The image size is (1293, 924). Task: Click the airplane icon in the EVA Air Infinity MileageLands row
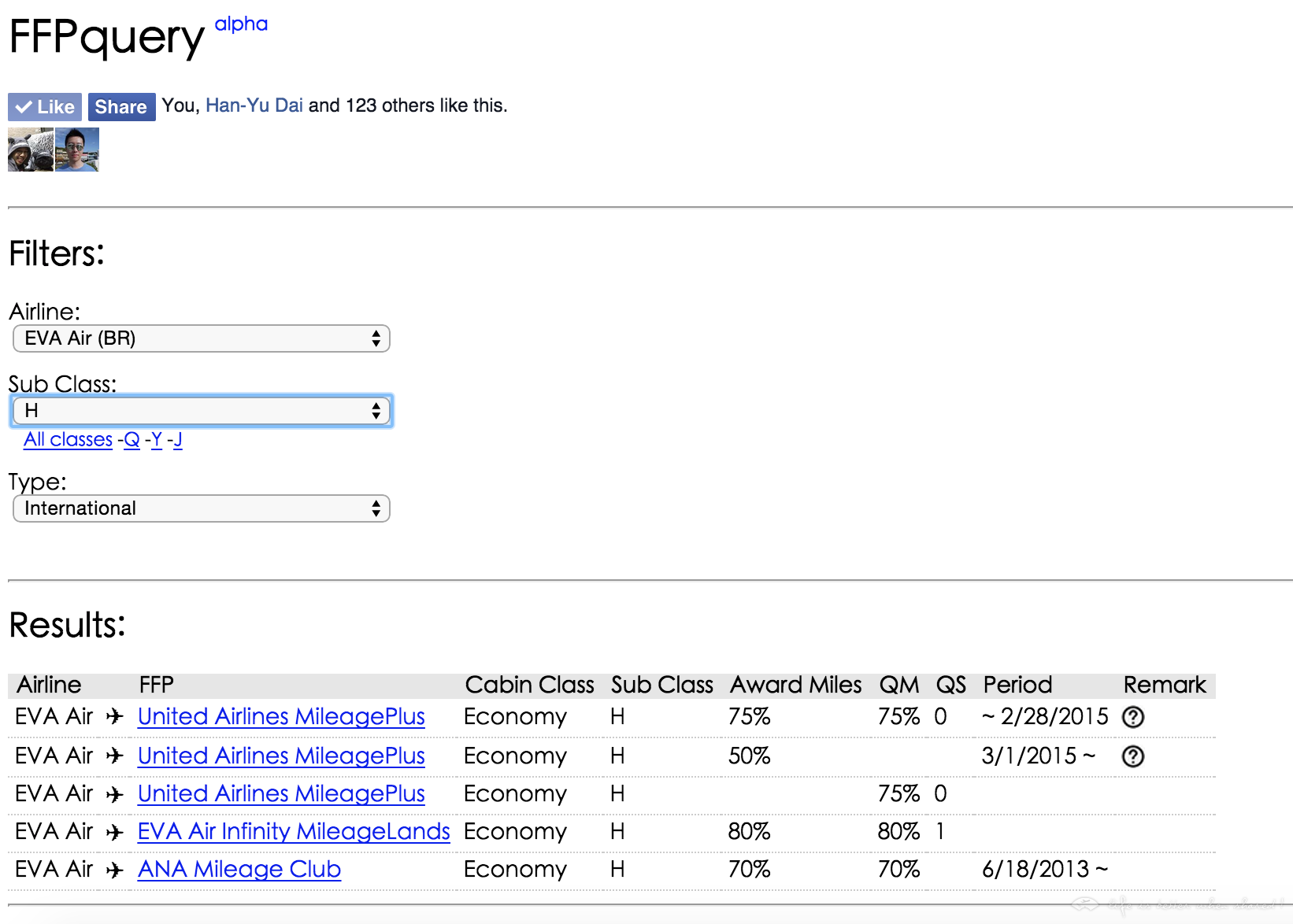pyautogui.click(x=115, y=832)
